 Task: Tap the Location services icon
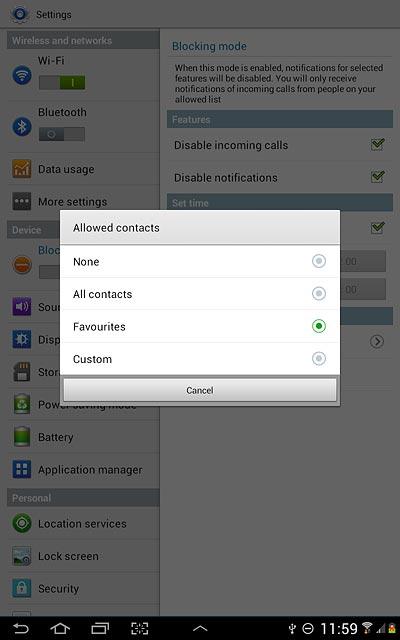22,523
